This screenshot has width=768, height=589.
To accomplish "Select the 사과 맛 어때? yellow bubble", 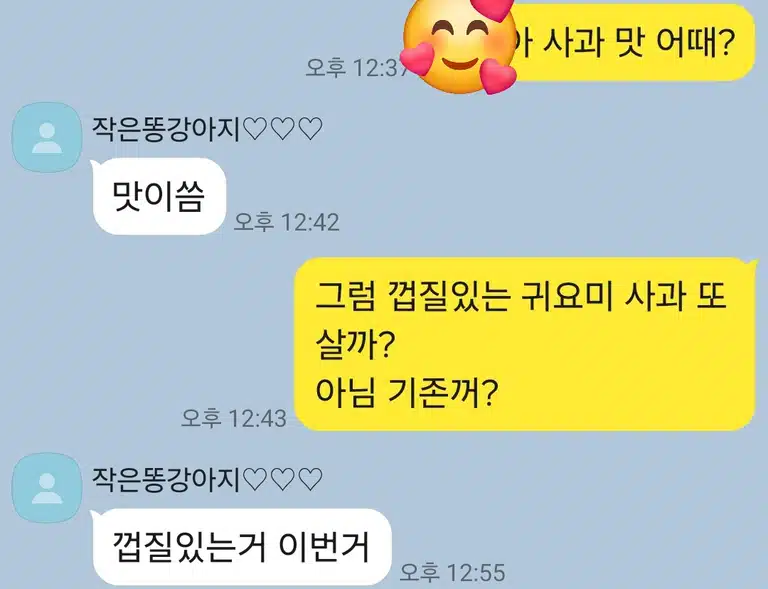I will pyautogui.click(x=632, y=42).
